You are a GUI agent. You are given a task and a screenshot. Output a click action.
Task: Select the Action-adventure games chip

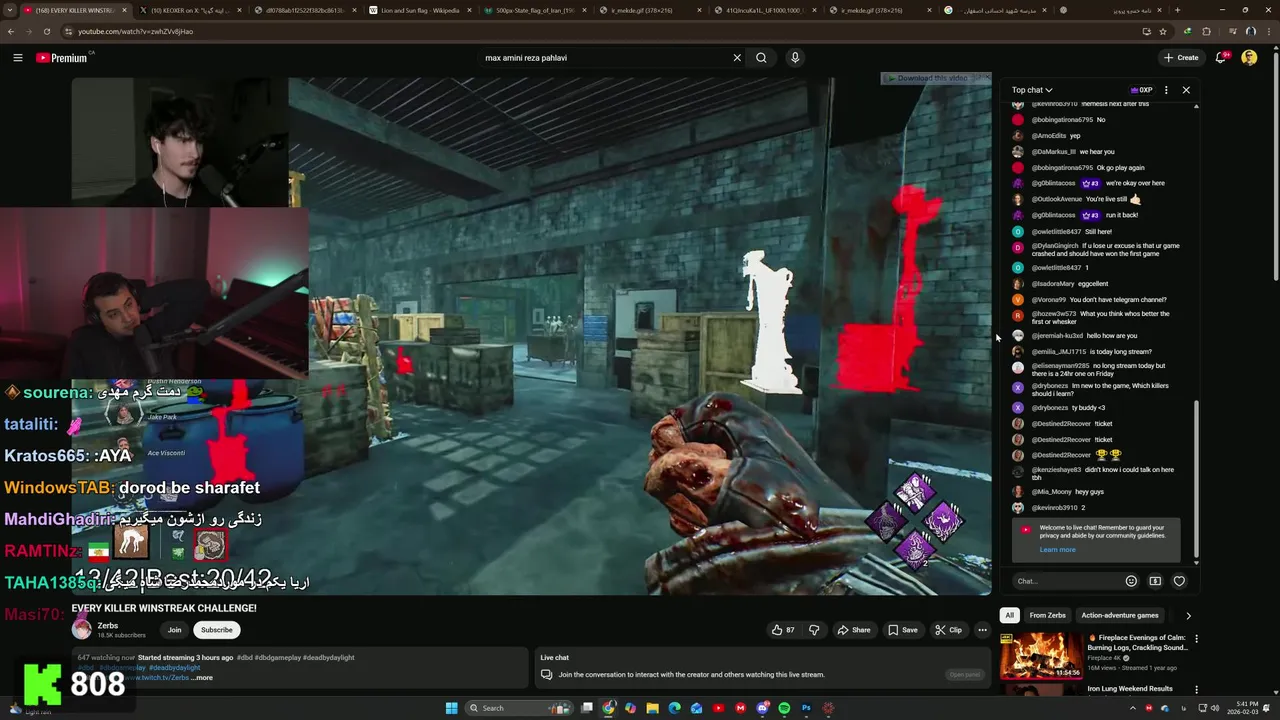[x=1119, y=616]
